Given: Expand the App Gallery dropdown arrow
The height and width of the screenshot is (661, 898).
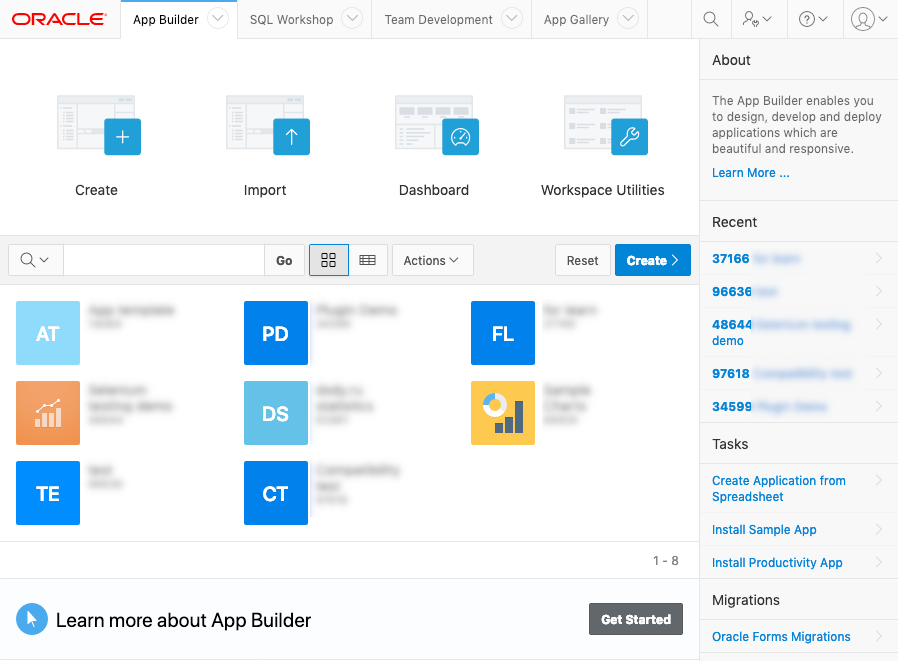Looking at the screenshot, I should pos(628,18).
